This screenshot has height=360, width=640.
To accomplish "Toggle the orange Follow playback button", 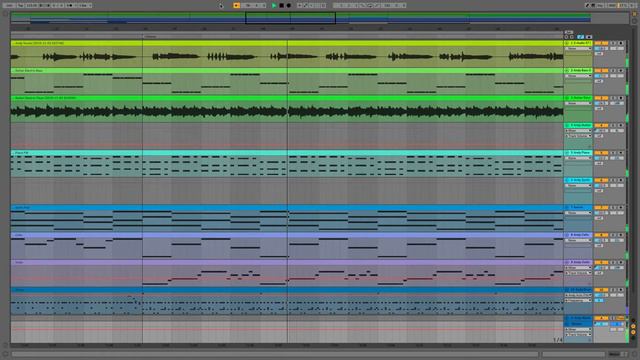I will coord(236,5).
